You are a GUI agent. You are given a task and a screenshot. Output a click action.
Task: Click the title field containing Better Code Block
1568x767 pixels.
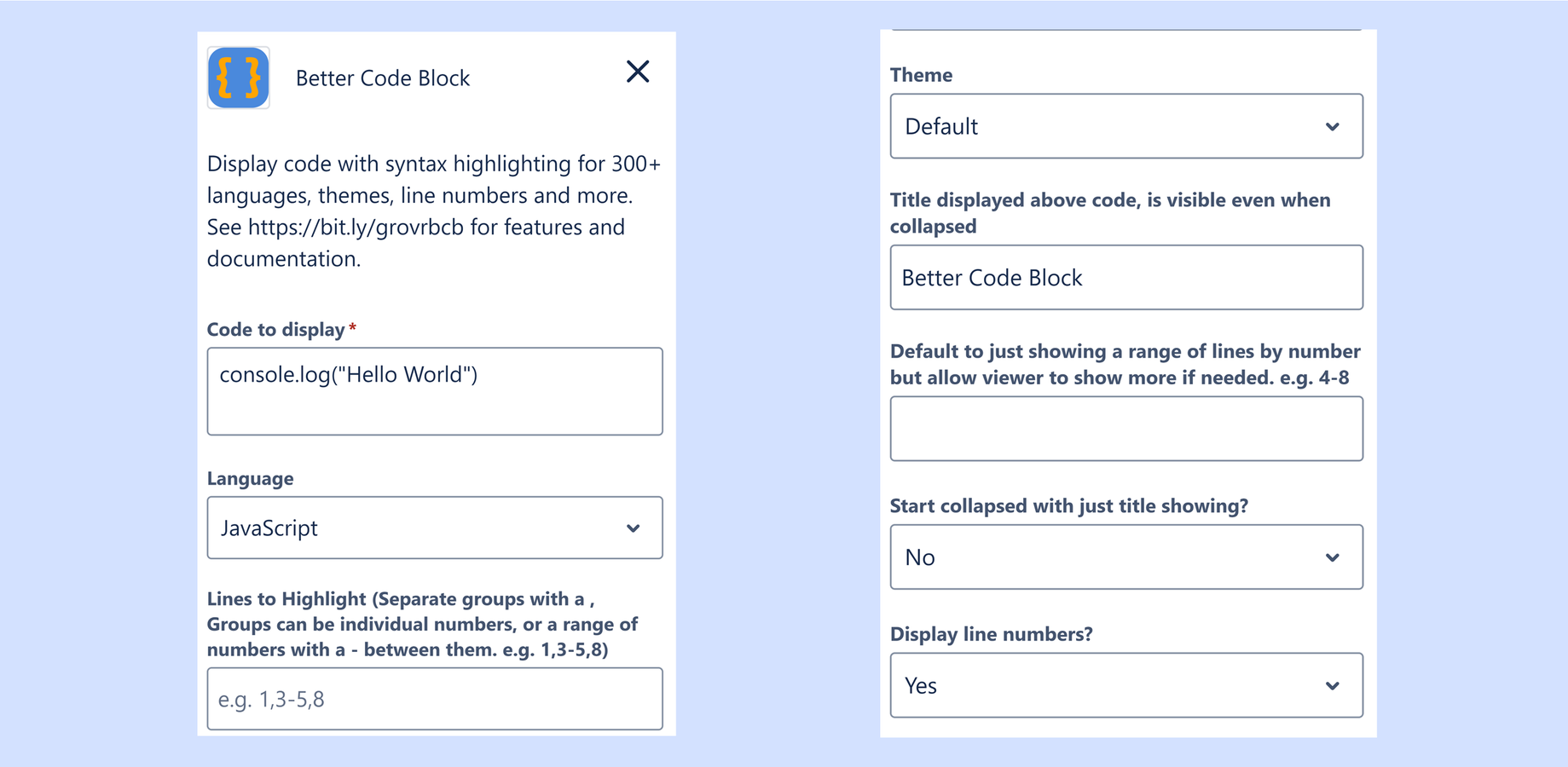point(1126,278)
